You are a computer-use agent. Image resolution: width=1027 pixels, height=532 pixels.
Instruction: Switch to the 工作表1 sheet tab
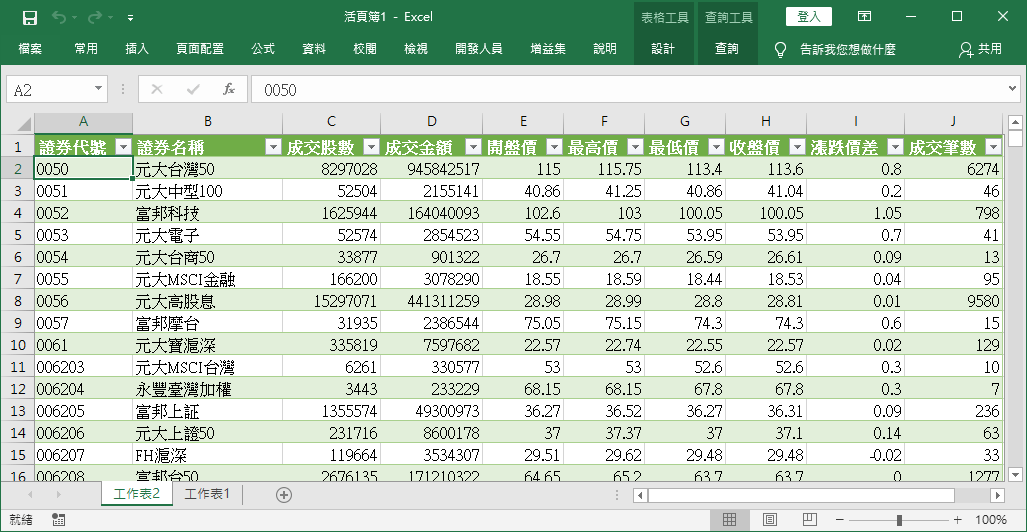point(208,494)
